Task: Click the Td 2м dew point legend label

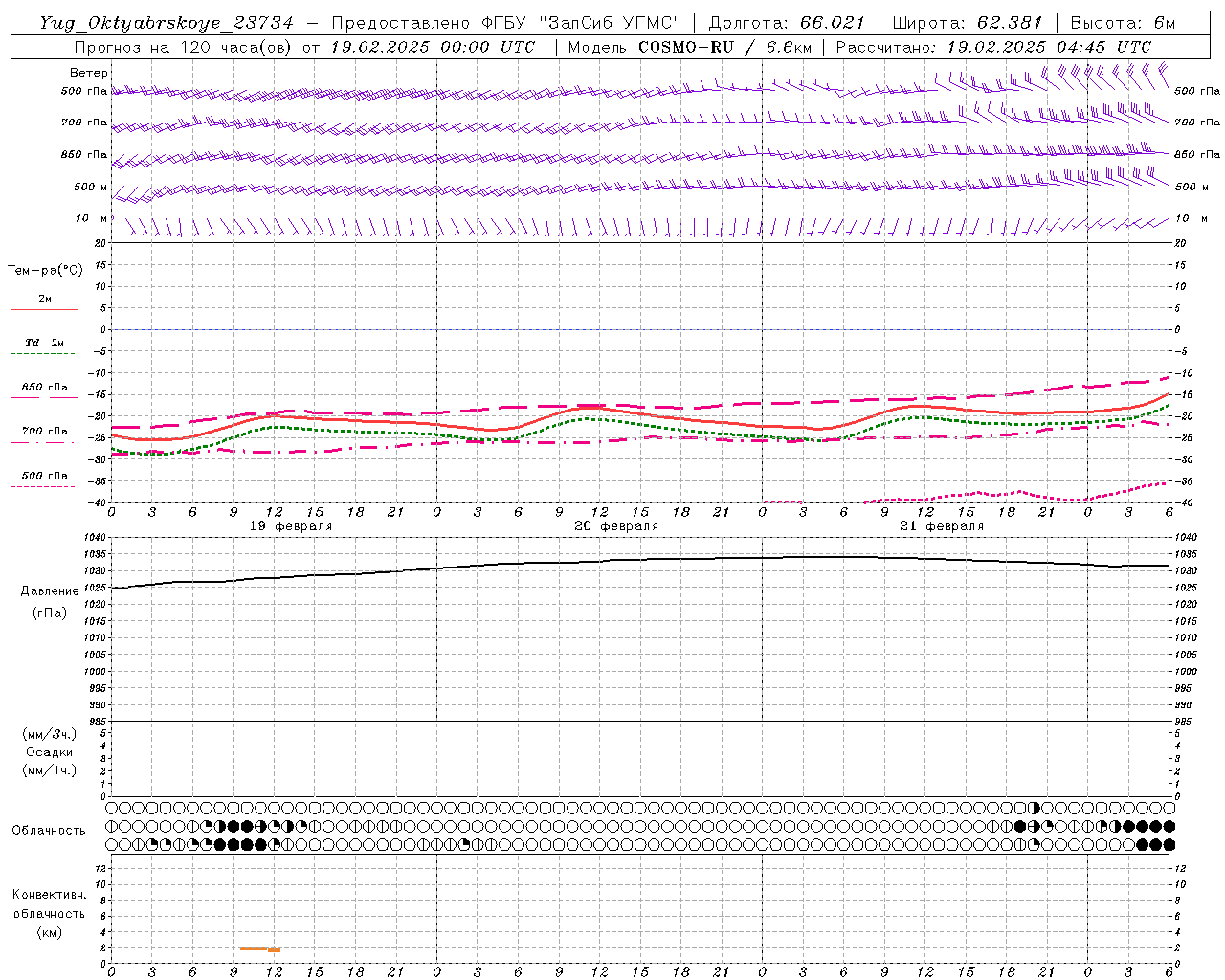Action: click(x=45, y=343)
